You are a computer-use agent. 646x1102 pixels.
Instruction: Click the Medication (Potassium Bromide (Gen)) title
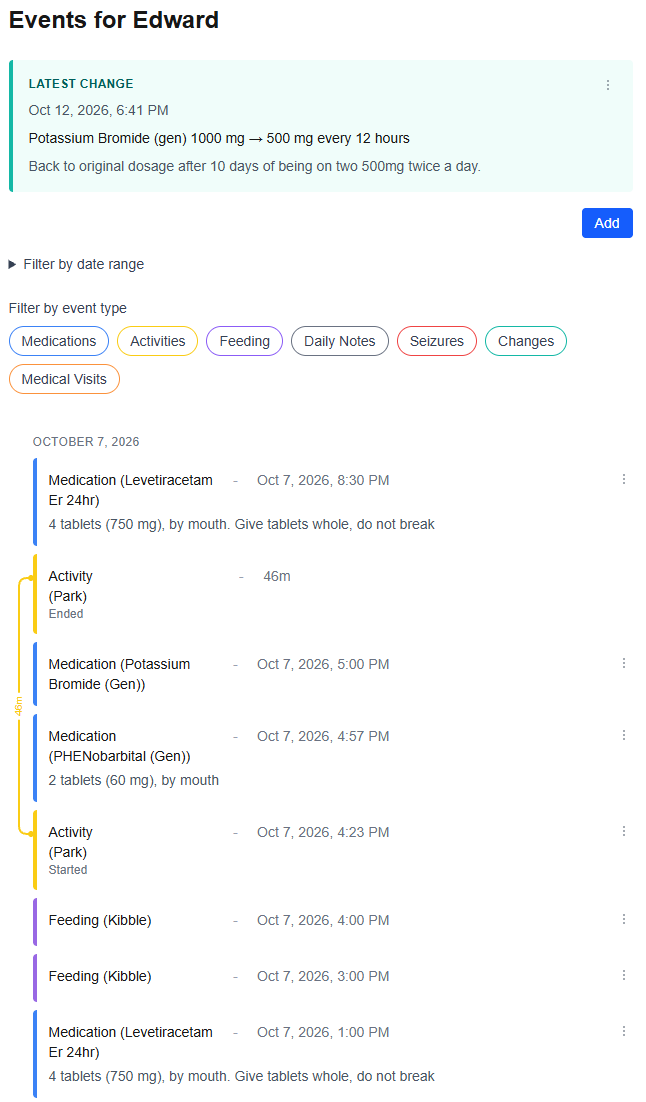tap(119, 674)
